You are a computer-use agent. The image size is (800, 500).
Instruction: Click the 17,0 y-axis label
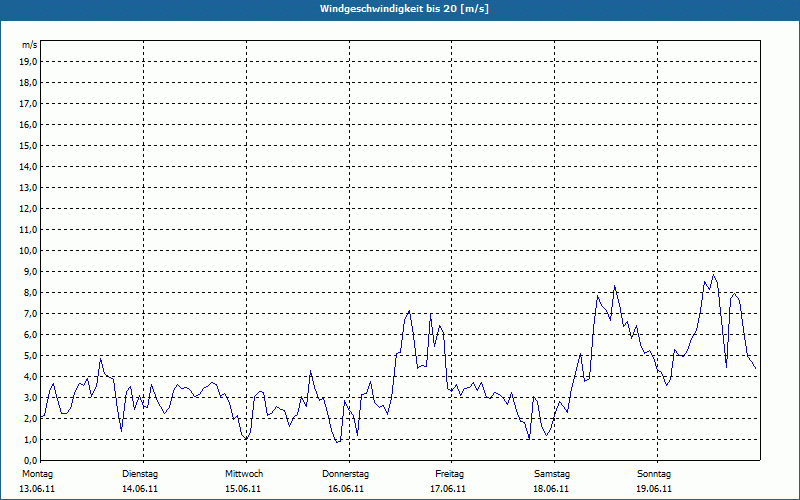click(x=28, y=104)
